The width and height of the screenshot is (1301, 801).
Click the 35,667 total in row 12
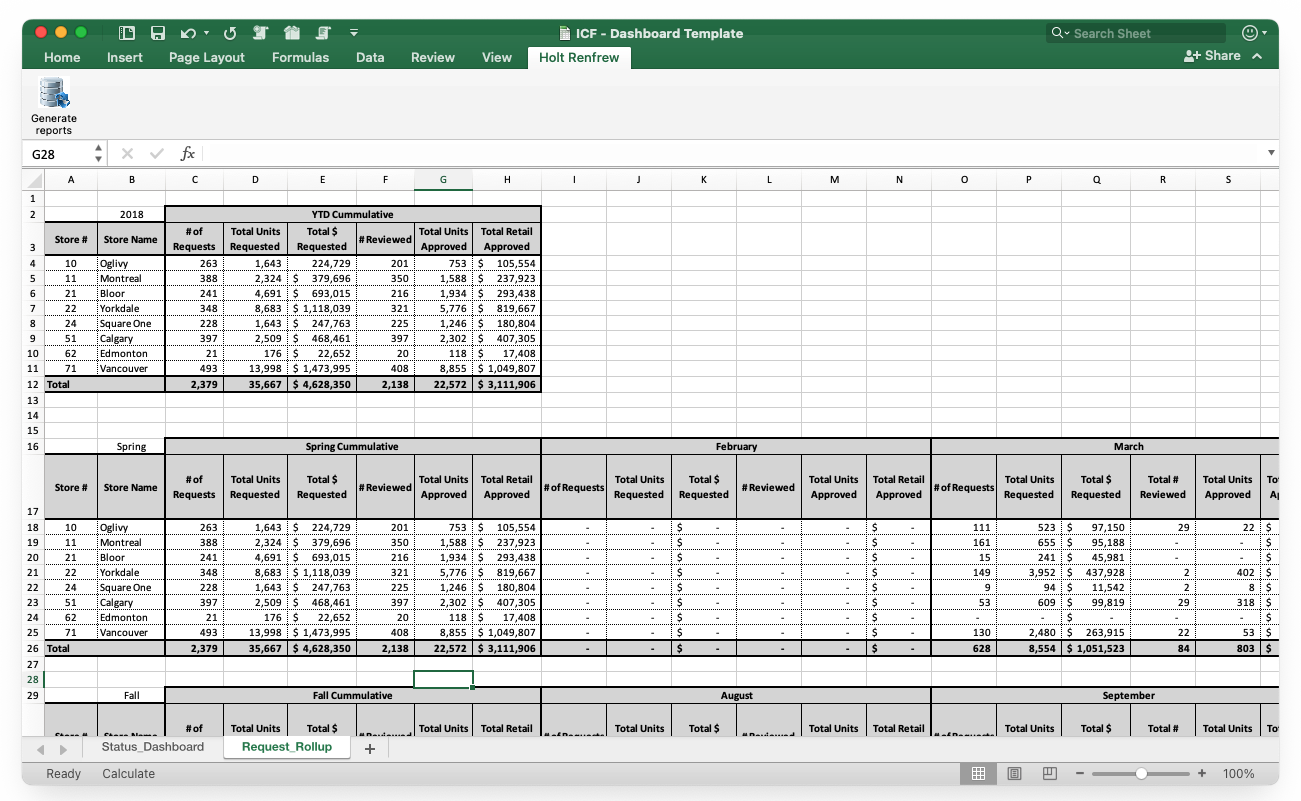(x=255, y=384)
